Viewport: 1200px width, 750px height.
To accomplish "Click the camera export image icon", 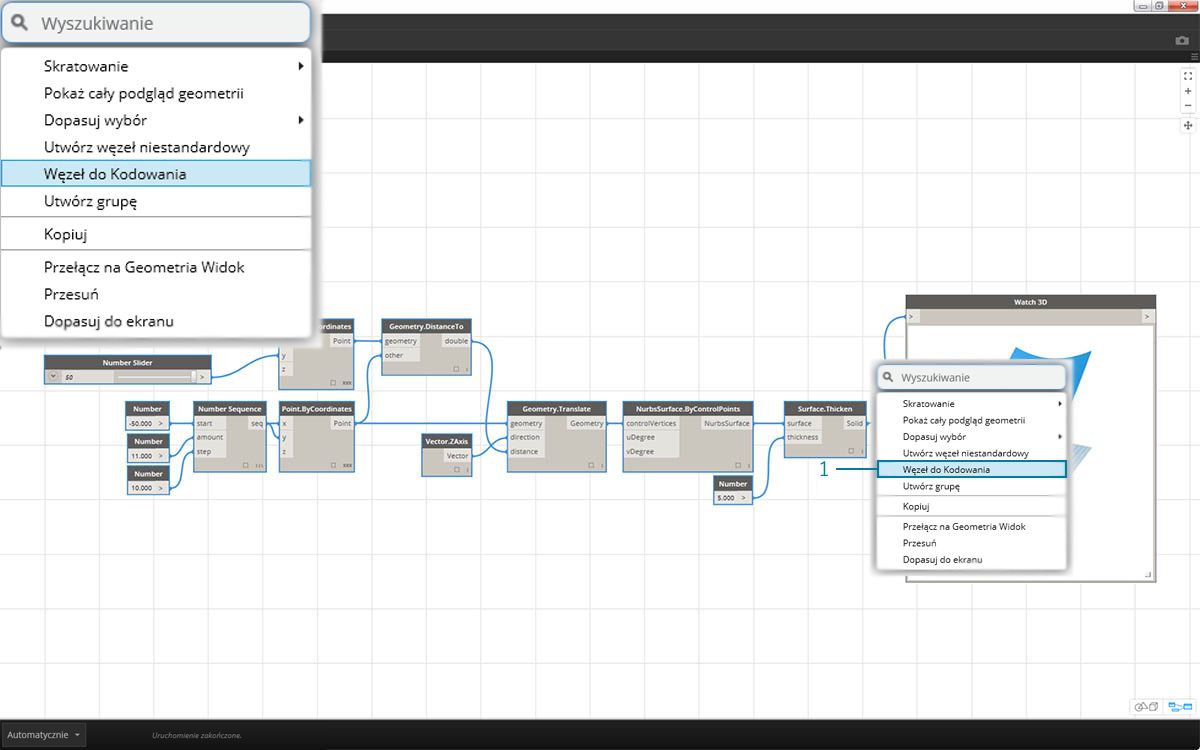I will (x=1182, y=41).
